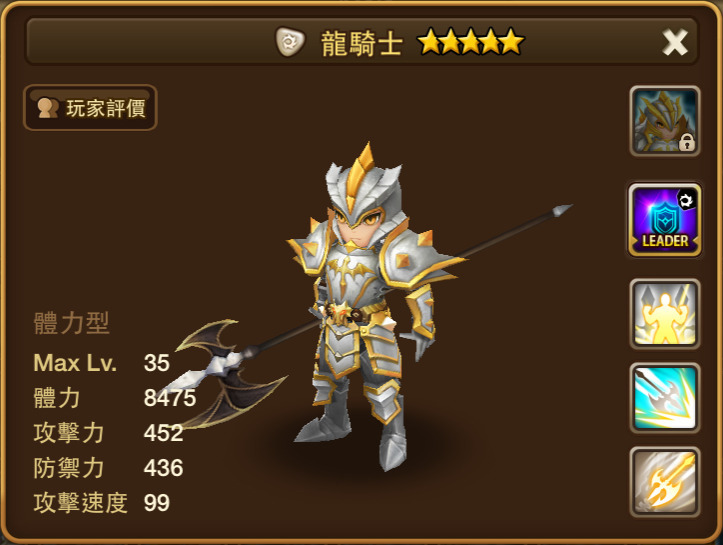Choose the golden halberd skill icon
The image size is (723, 545).
(x=665, y=482)
